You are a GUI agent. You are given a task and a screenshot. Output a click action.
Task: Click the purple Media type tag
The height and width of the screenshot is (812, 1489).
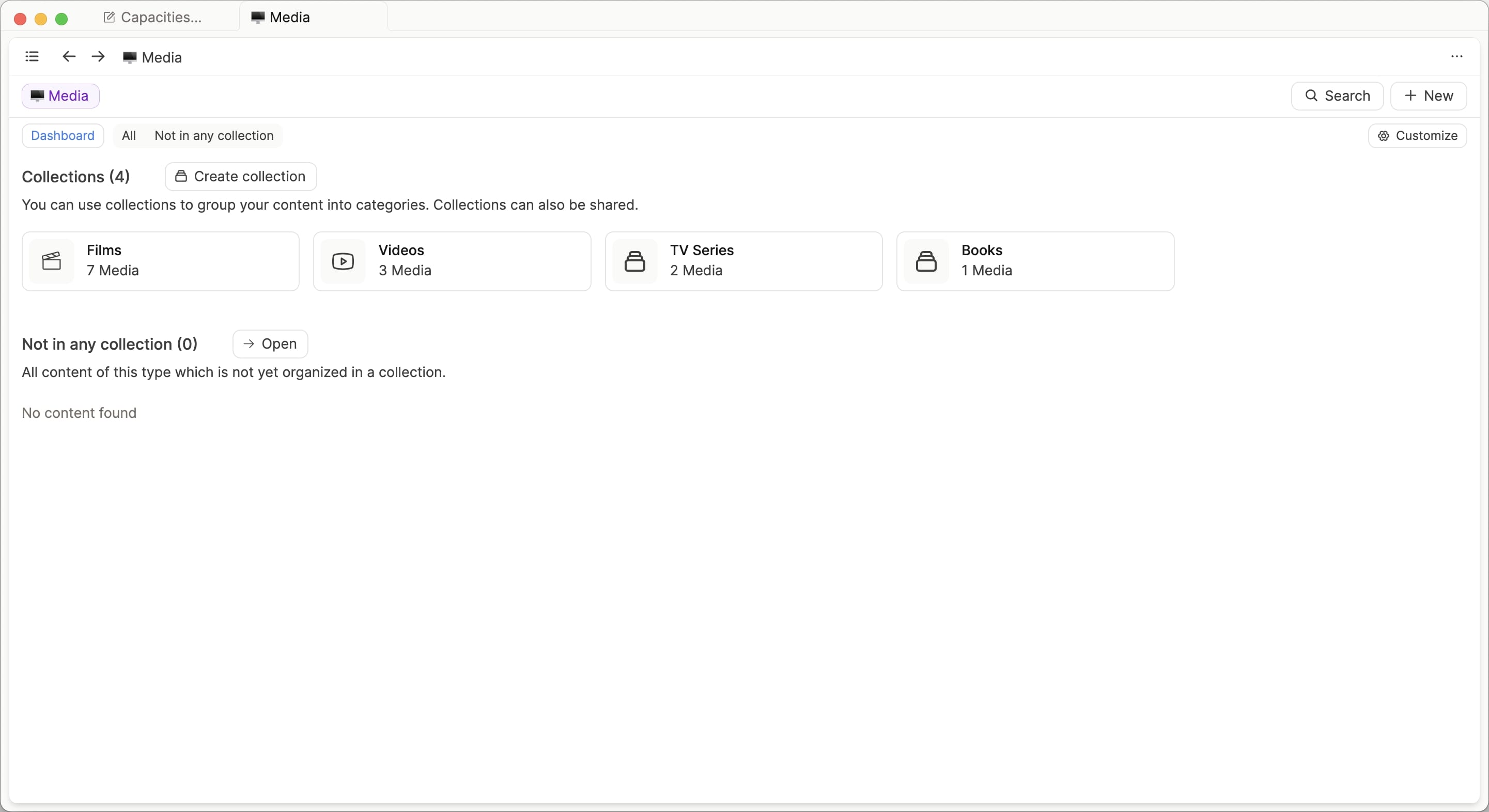pos(60,96)
